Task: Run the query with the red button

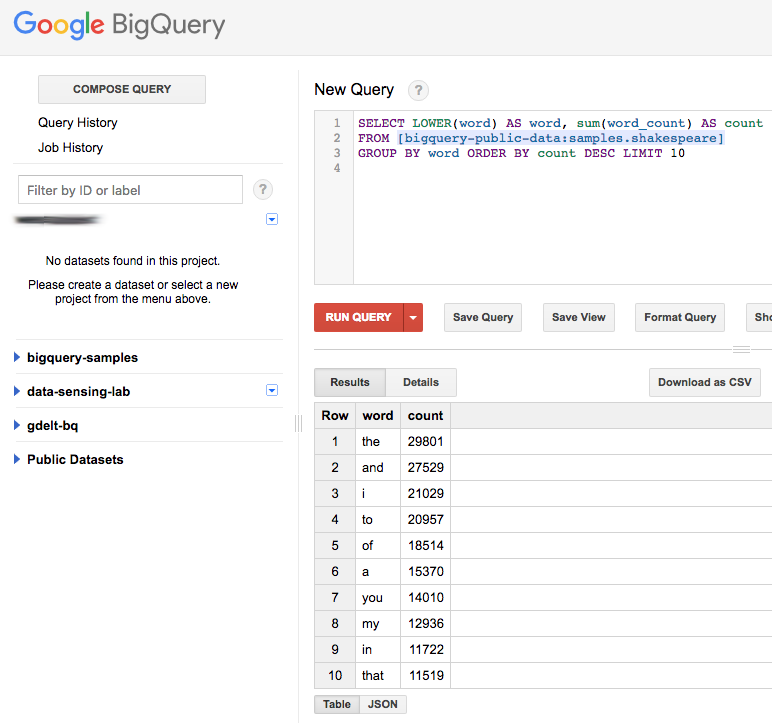Action: click(x=358, y=318)
